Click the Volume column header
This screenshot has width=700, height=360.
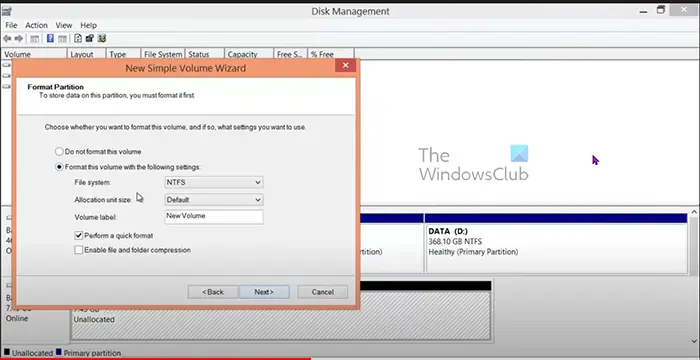coord(34,54)
